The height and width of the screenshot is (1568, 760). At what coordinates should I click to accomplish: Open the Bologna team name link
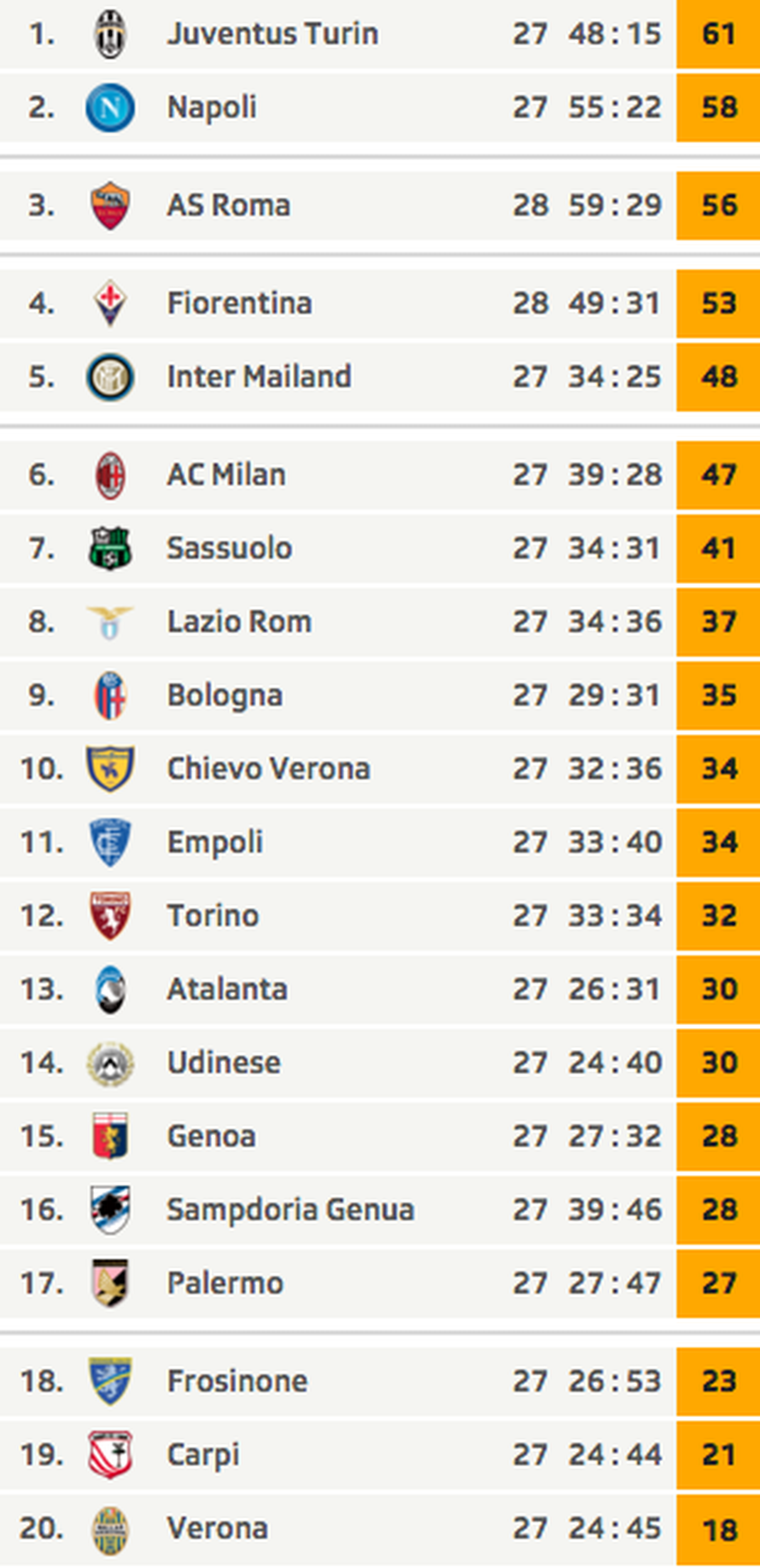point(225,695)
